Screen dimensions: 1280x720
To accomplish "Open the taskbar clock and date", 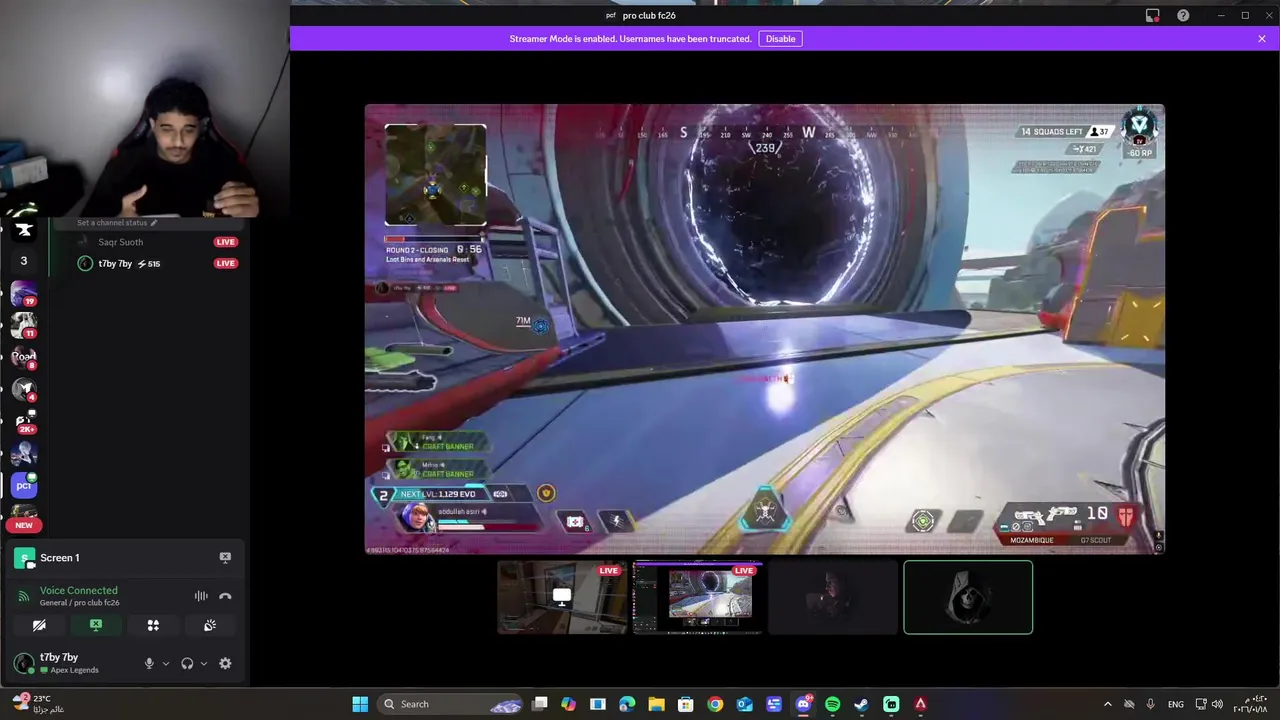I will tap(1251, 704).
